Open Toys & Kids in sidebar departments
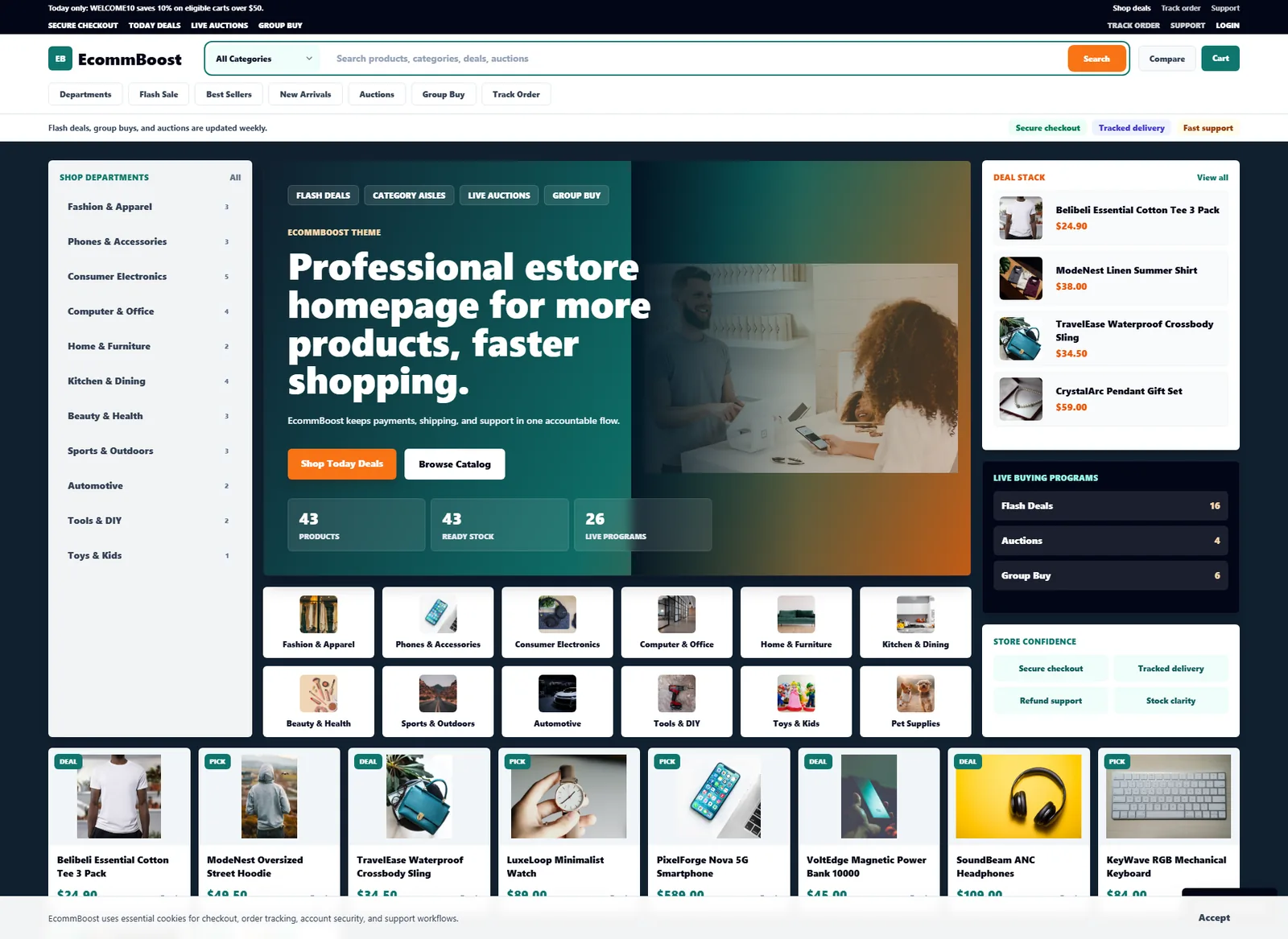1288x939 pixels. click(148, 555)
